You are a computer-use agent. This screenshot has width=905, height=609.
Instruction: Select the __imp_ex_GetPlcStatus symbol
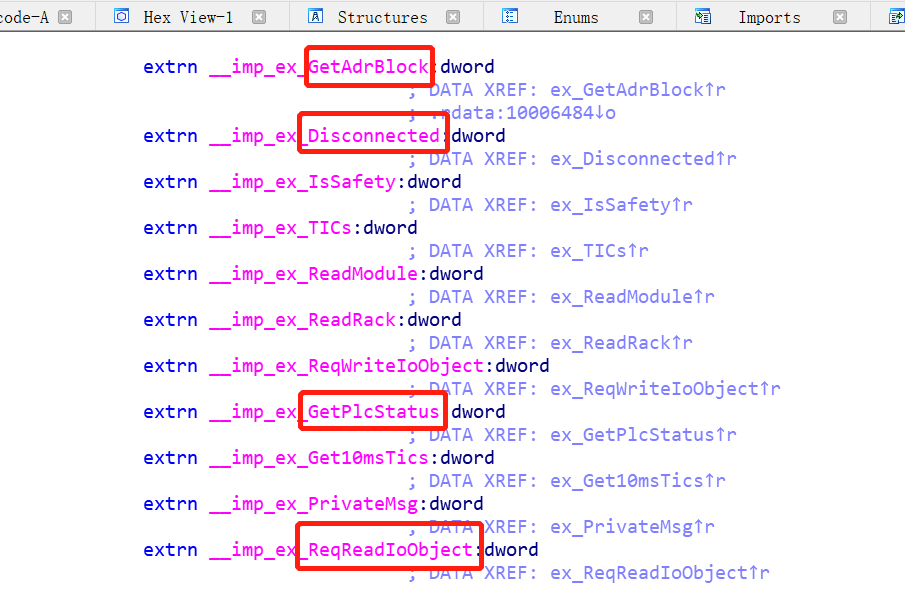tap(324, 412)
